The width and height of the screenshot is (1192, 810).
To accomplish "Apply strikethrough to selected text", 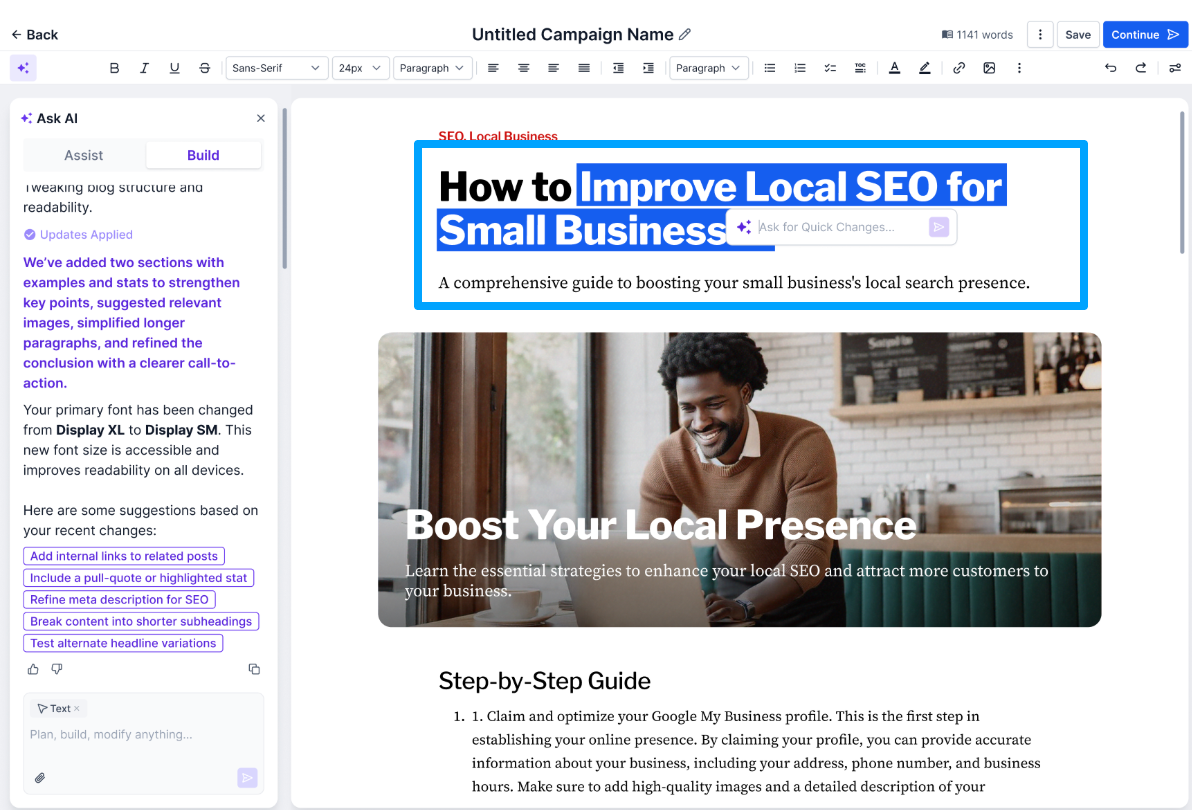I will click(x=204, y=68).
